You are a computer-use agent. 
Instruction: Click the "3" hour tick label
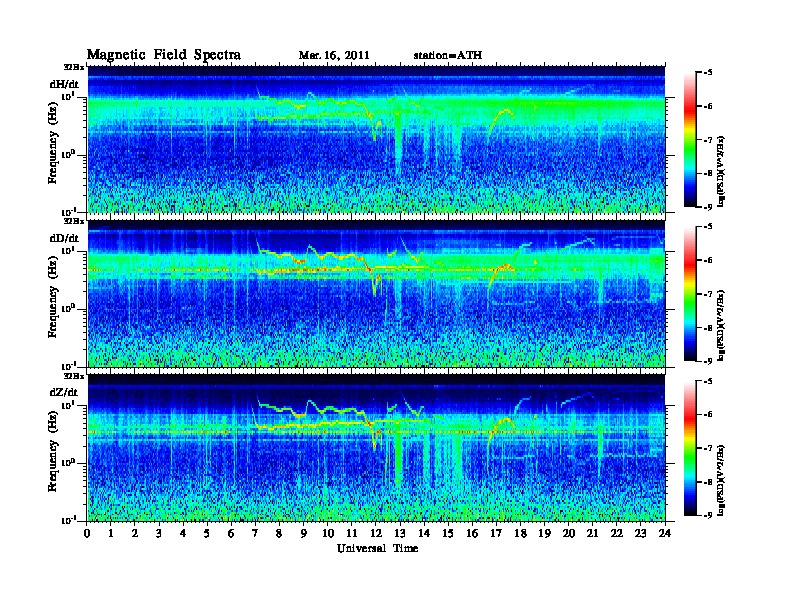[x=159, y=533]
